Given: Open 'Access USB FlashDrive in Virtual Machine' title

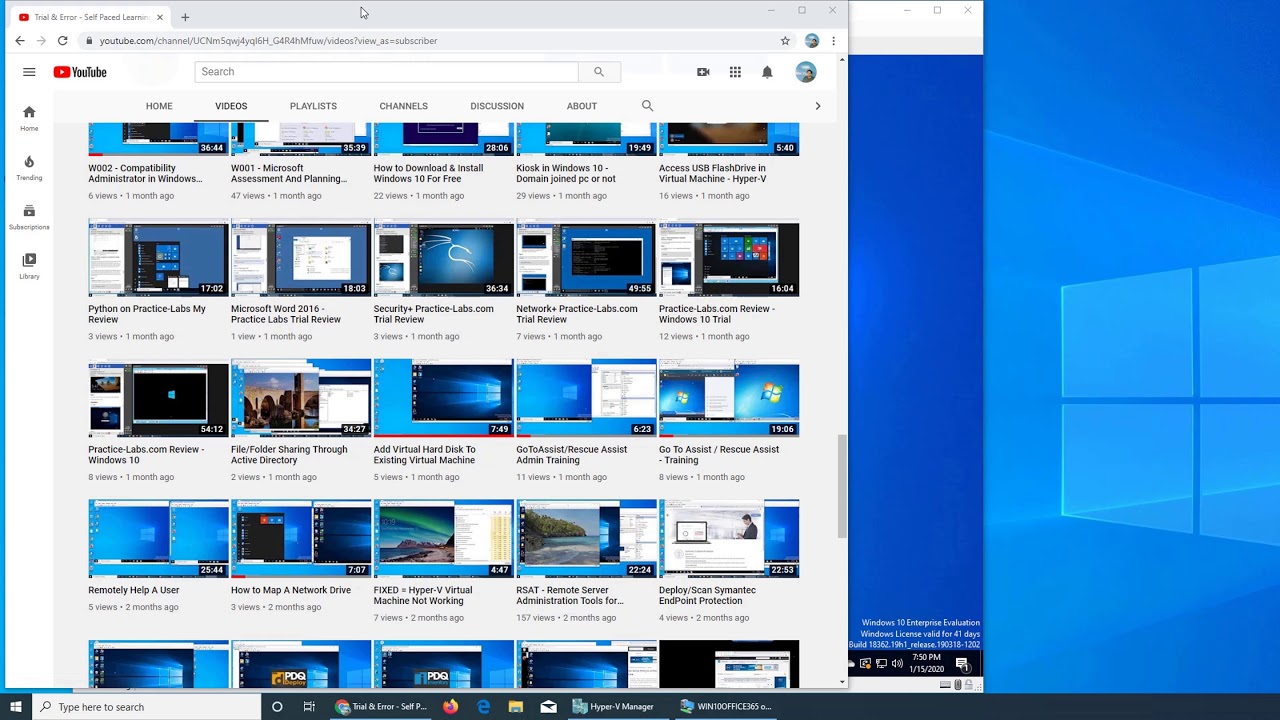Looking at the screenshot, I should (x=712, y=174).
